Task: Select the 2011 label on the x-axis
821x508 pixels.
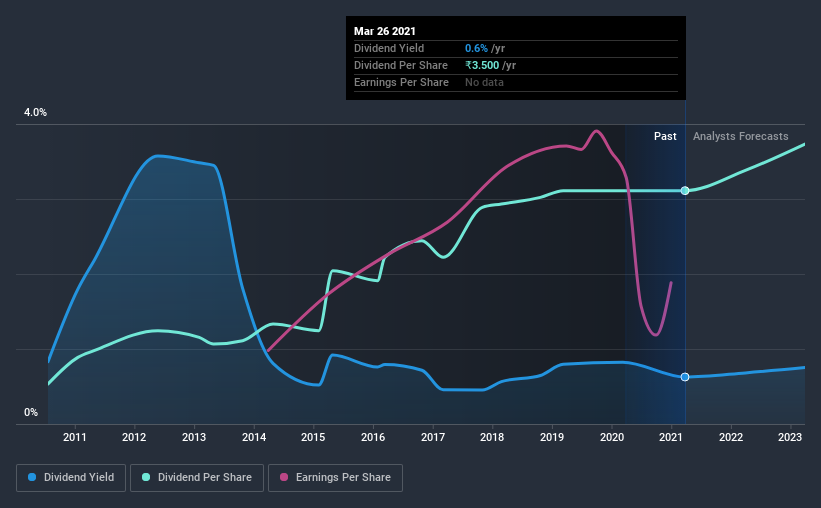Action: point(75,437)
